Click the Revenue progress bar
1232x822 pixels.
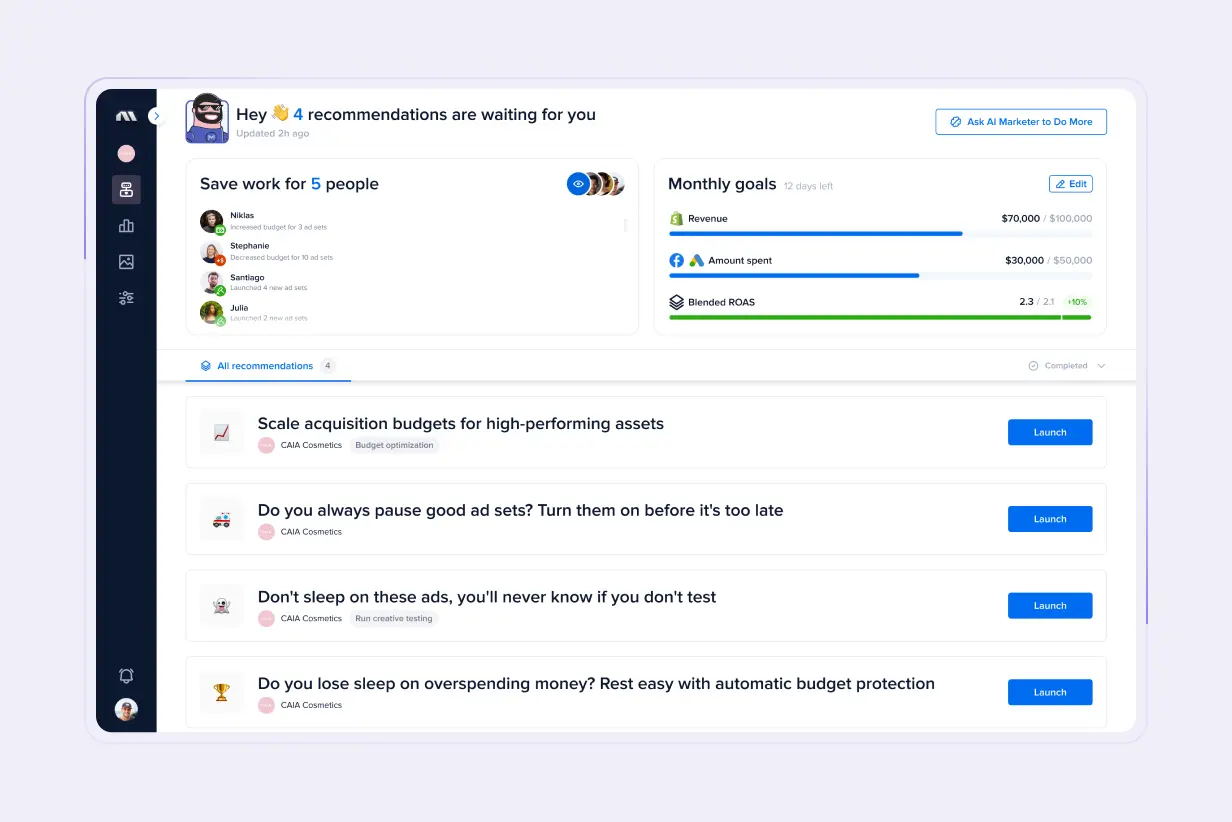point(880,234)
